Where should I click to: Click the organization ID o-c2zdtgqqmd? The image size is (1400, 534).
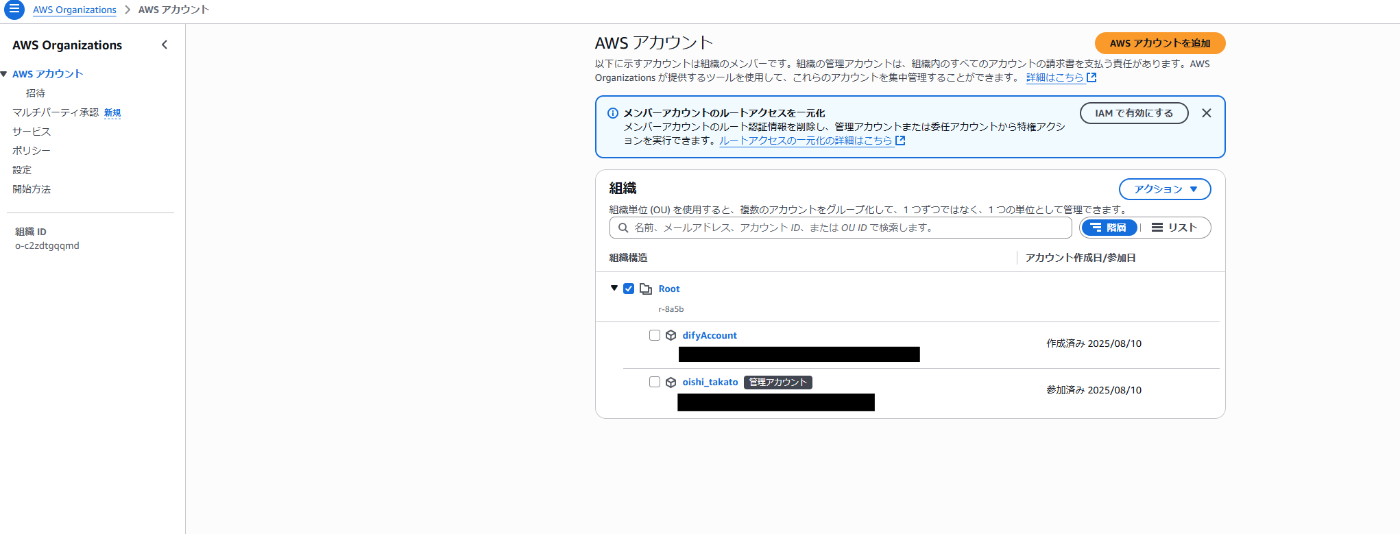(47, 245)
